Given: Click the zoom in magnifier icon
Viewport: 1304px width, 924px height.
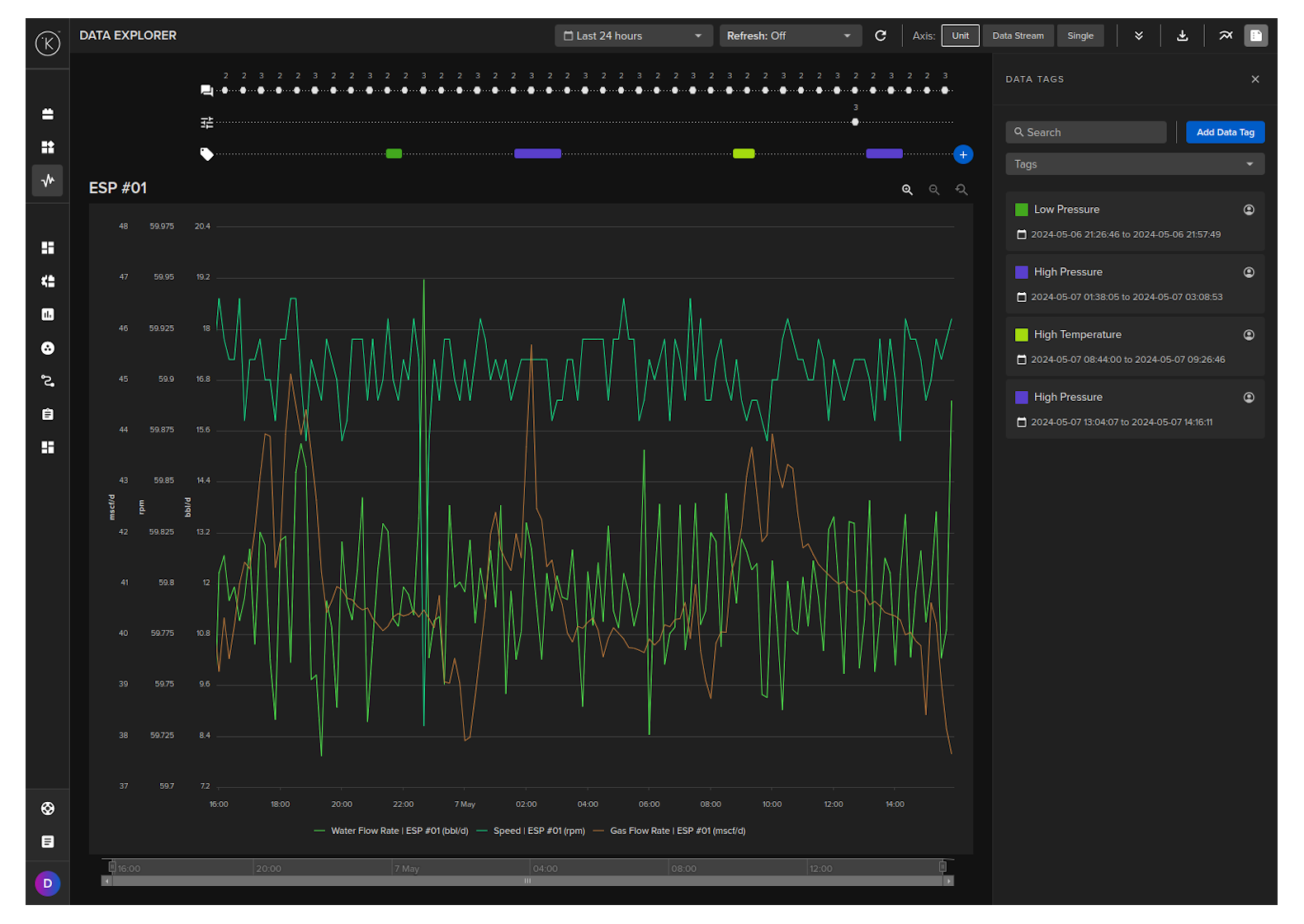Looking at the screenshot, I should (x=907, y=190).
